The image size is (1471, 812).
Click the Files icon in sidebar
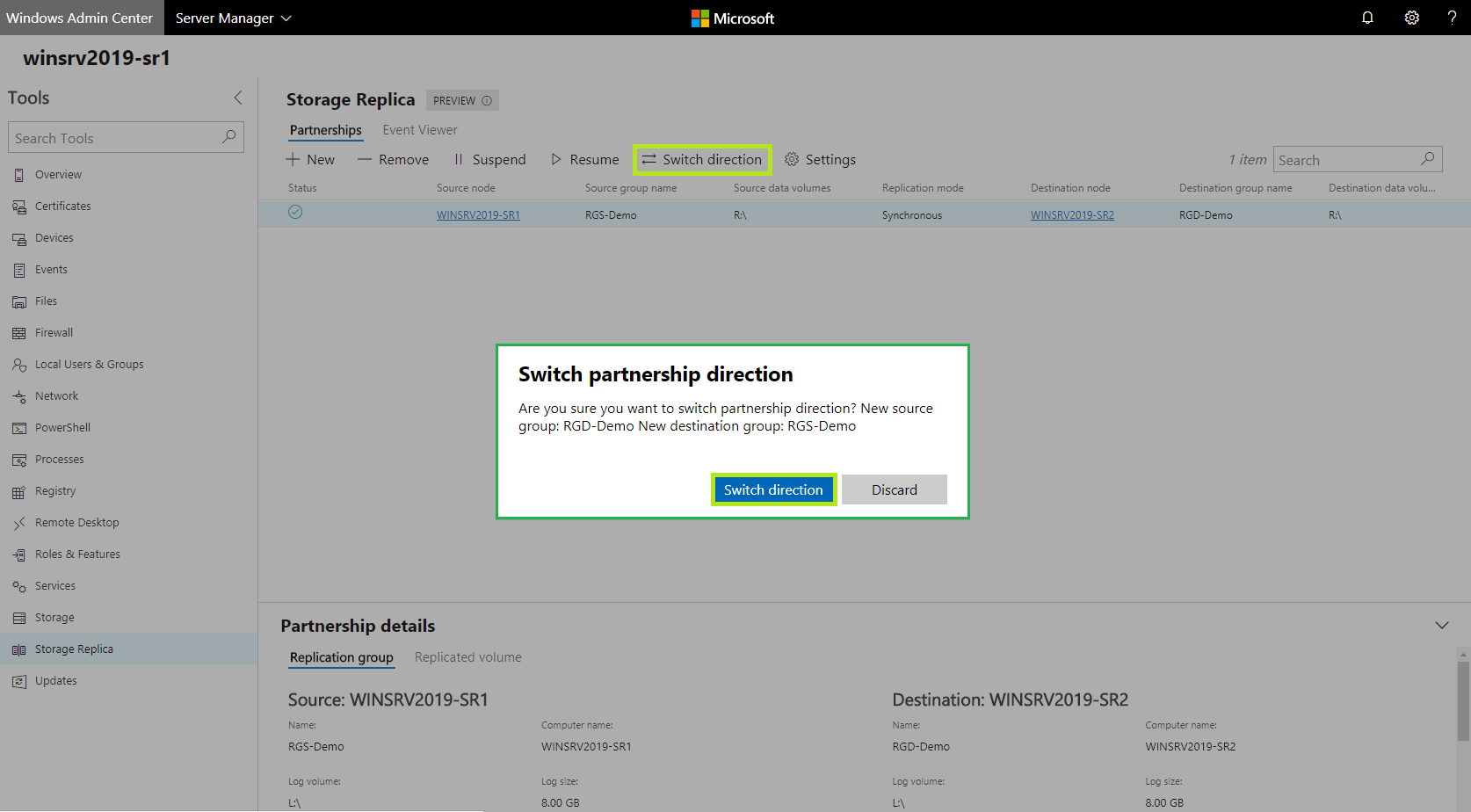(18, 301)
